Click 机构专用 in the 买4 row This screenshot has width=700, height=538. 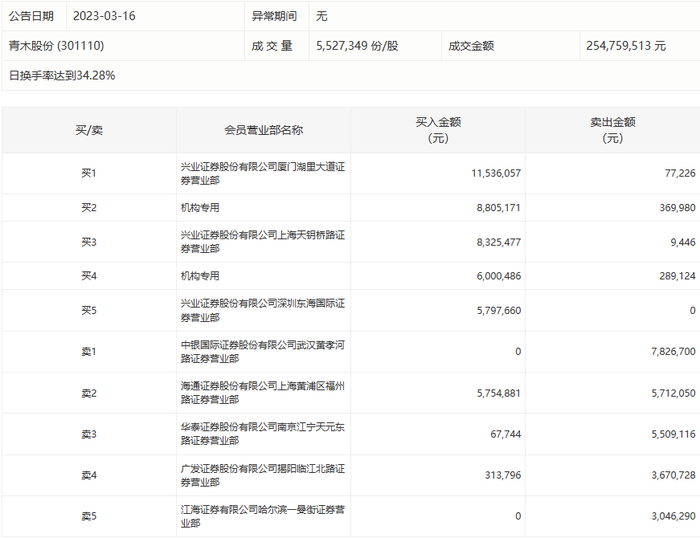click(x=200, y=276)
